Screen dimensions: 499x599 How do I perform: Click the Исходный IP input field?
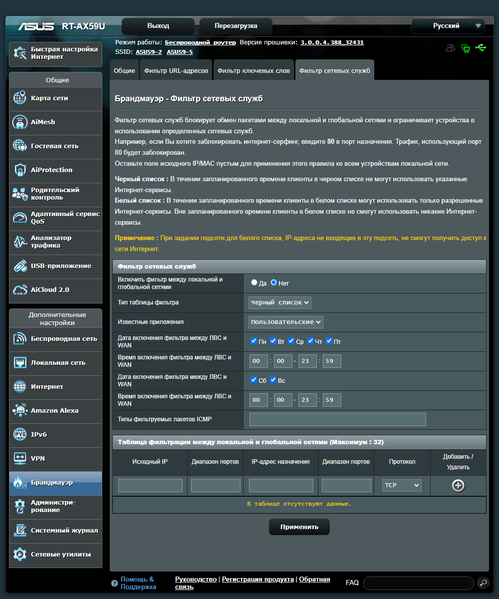coord(150,485)
